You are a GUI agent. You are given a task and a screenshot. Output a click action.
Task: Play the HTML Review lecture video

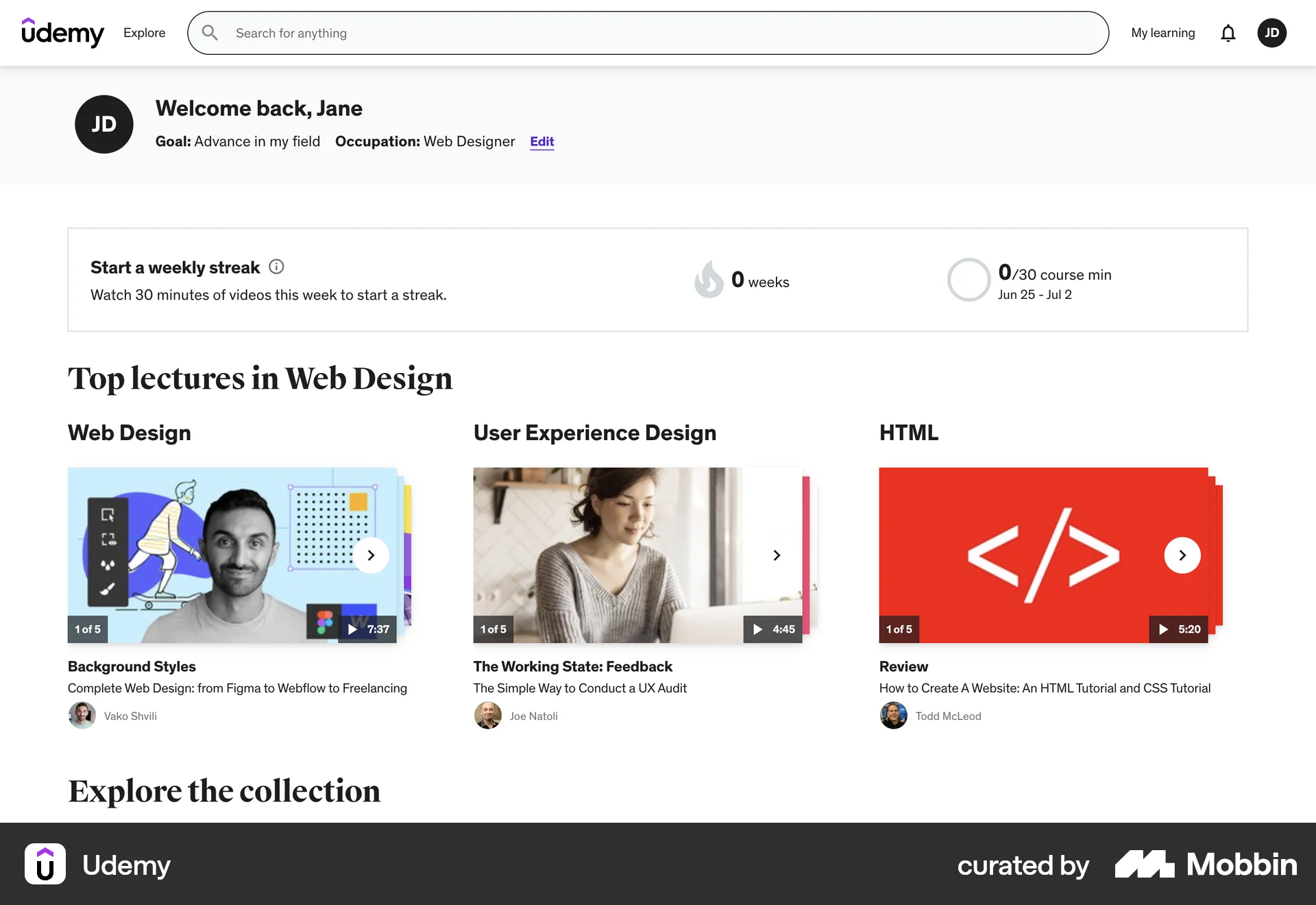pyautogui.click(x=1163, y=629)
